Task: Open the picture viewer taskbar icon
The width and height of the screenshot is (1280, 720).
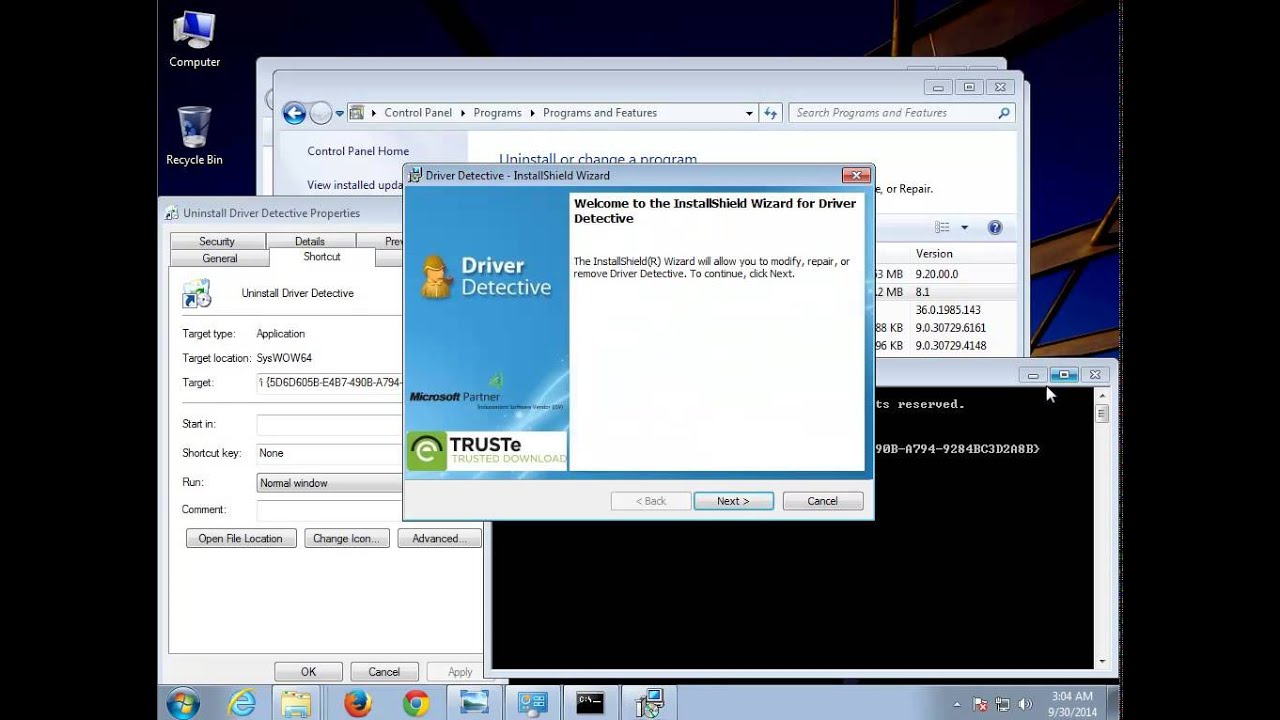Action: coord(474,703)
